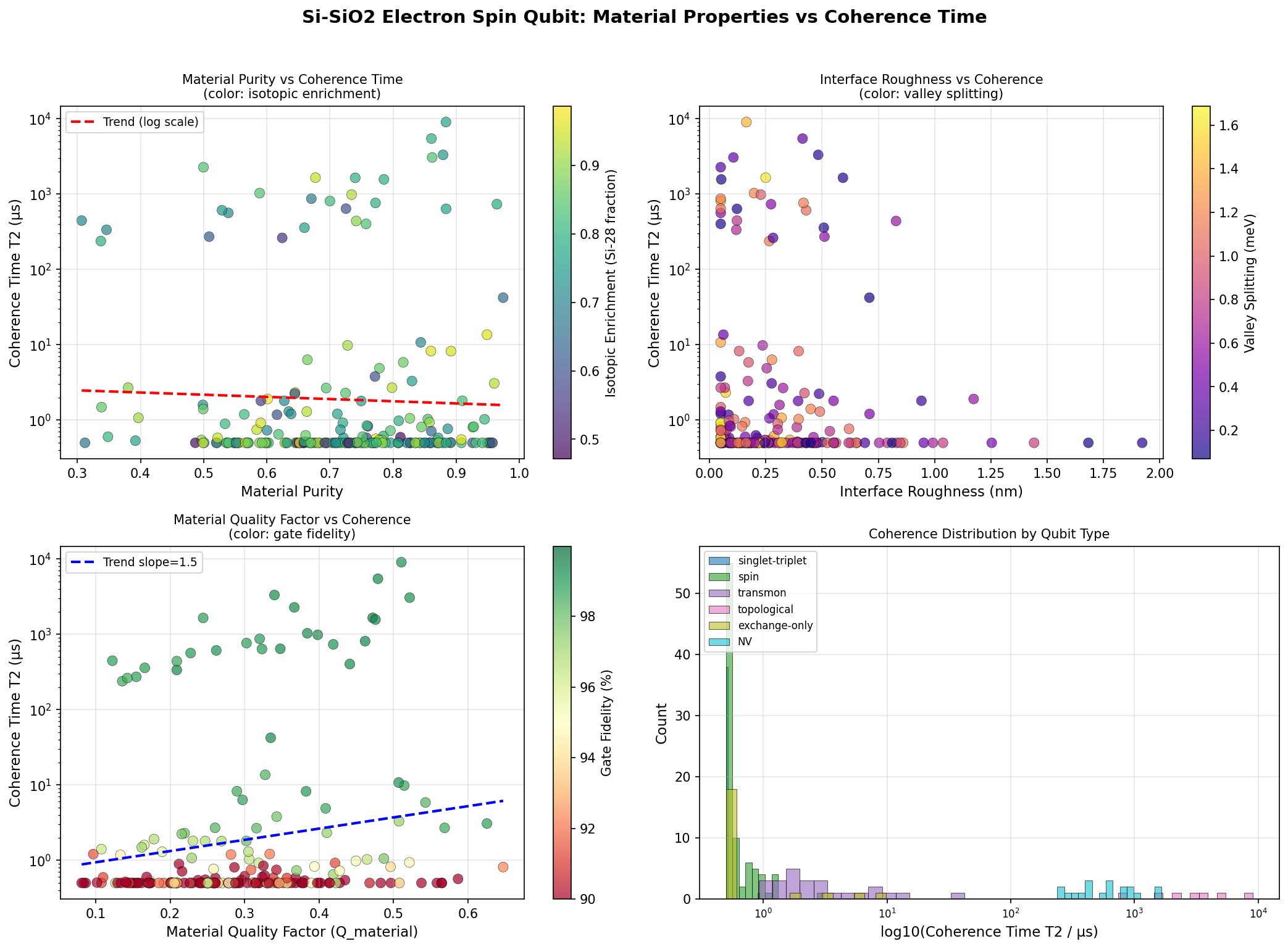Click the Coherence Distribution by Qubit Type title
Screen dimensions: 1288x949
click(989, 534)
